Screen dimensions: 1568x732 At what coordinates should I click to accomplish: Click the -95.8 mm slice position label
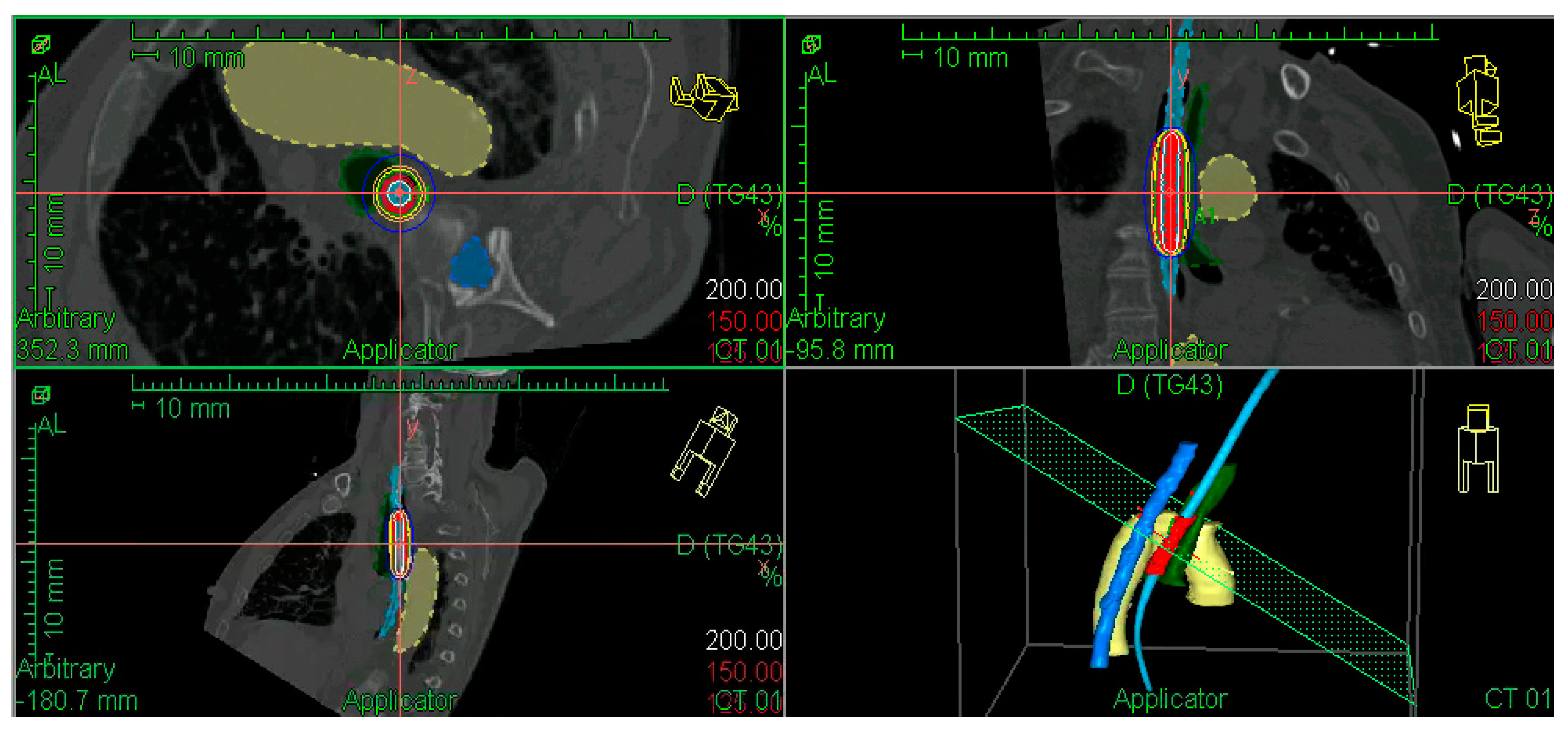tap(841, 350)
